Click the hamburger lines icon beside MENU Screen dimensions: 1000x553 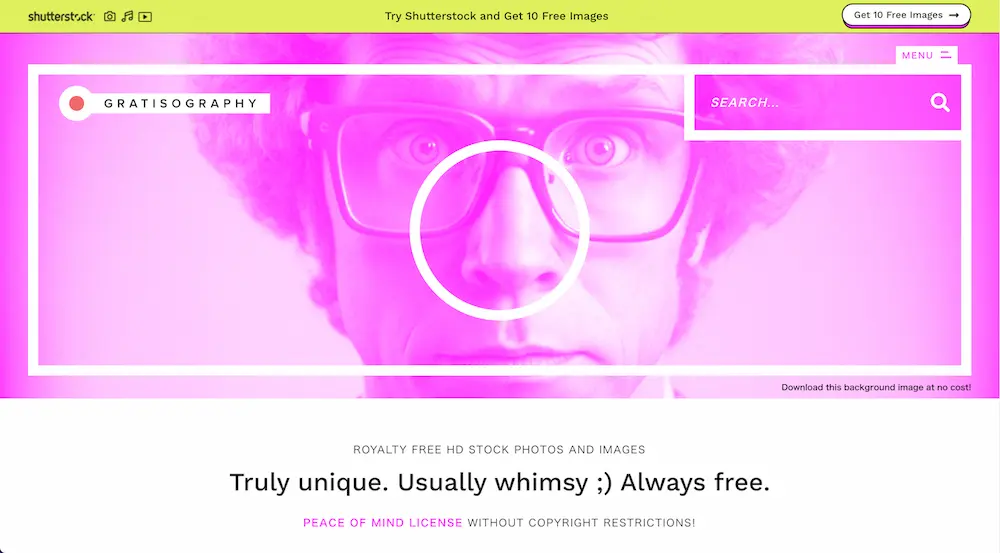coord(946,55)
